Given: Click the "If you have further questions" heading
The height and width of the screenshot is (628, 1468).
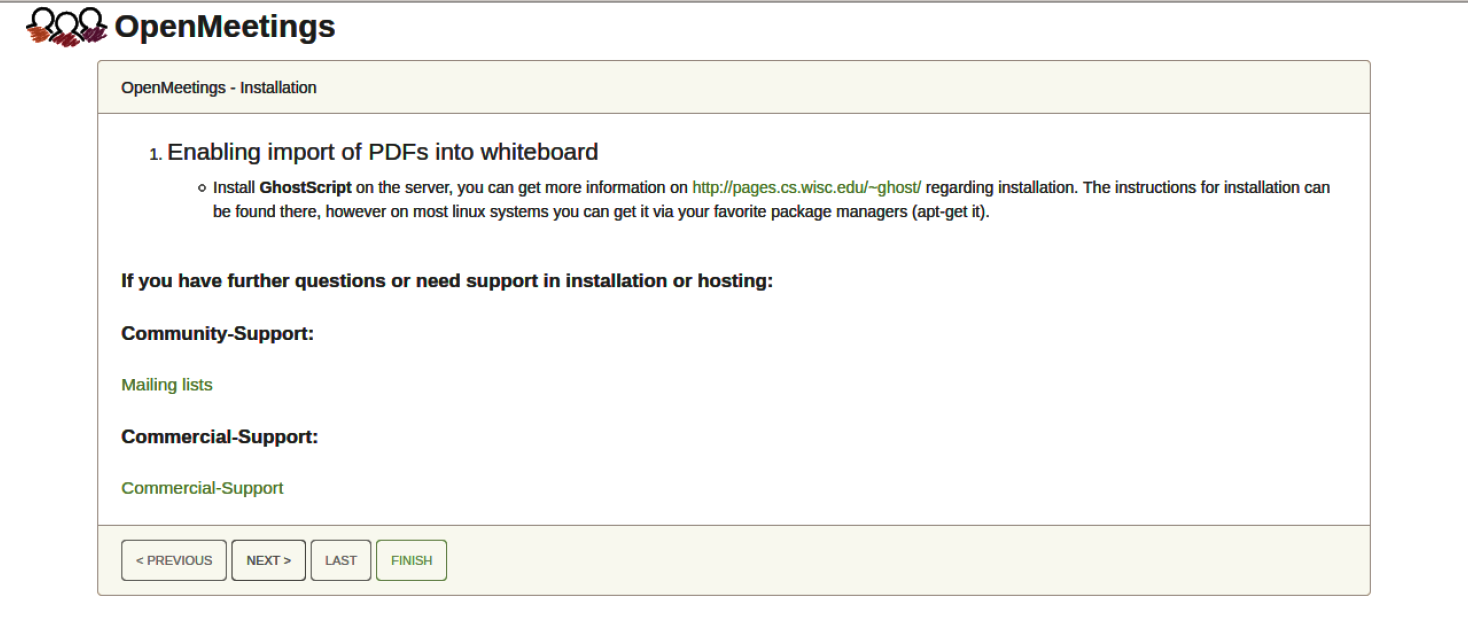Looking at the screenshot, I should (447, 281).
